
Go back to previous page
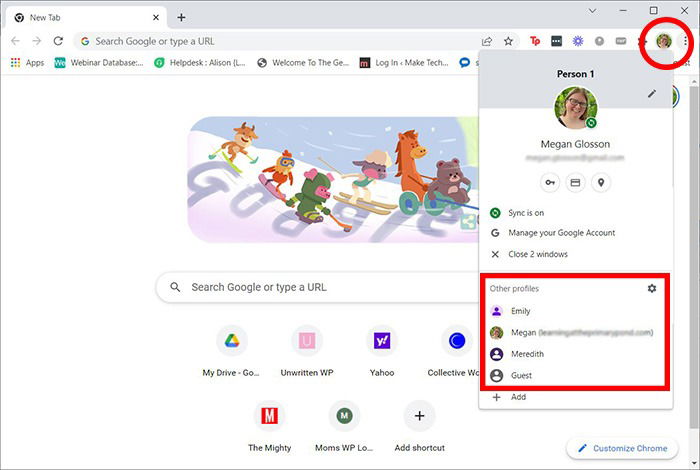(x=16, y=41)
